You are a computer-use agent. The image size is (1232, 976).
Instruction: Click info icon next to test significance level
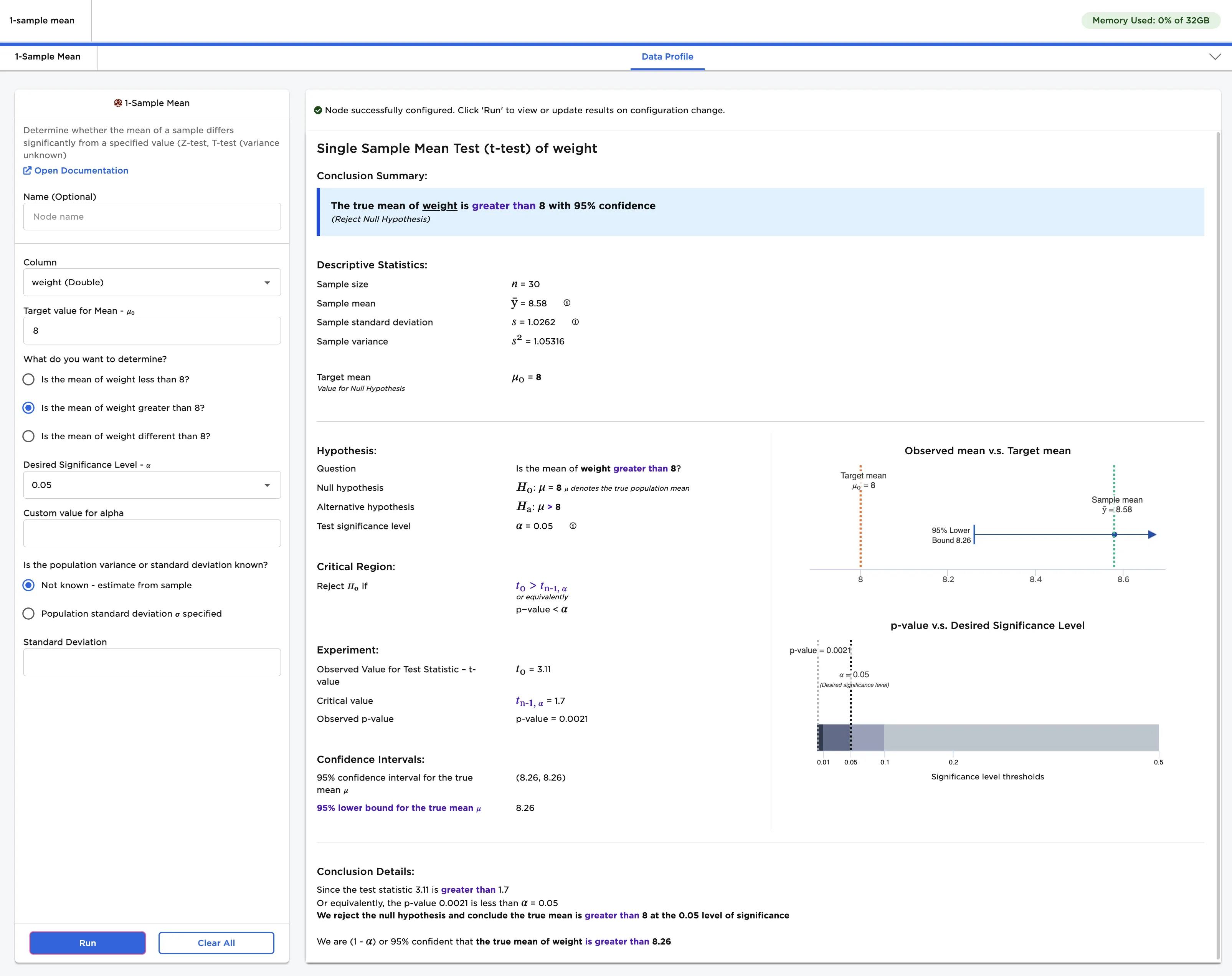(x=573, y=526)
